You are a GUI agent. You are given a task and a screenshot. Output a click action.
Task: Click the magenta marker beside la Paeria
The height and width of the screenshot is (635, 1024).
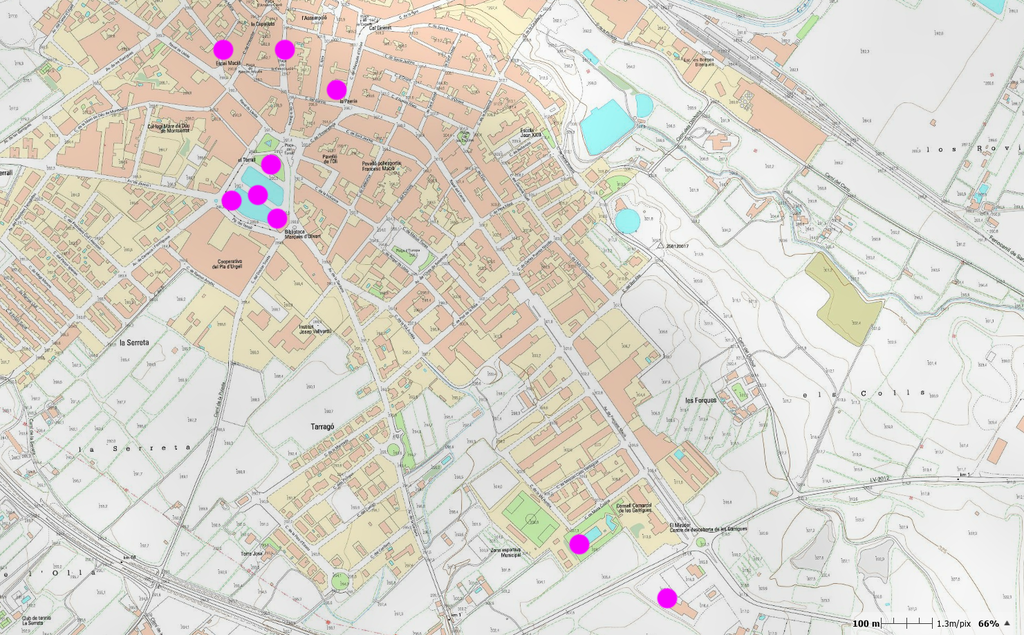point(336,89)
